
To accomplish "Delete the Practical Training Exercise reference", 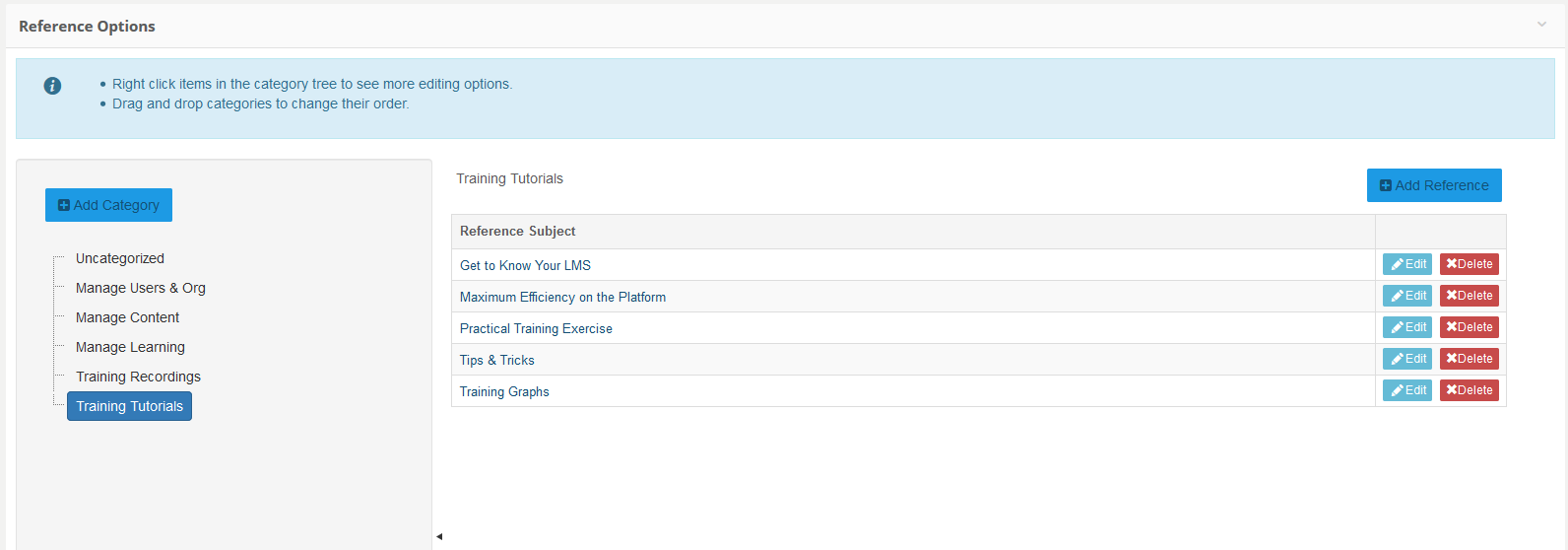I will click(x=1469, y=327).
